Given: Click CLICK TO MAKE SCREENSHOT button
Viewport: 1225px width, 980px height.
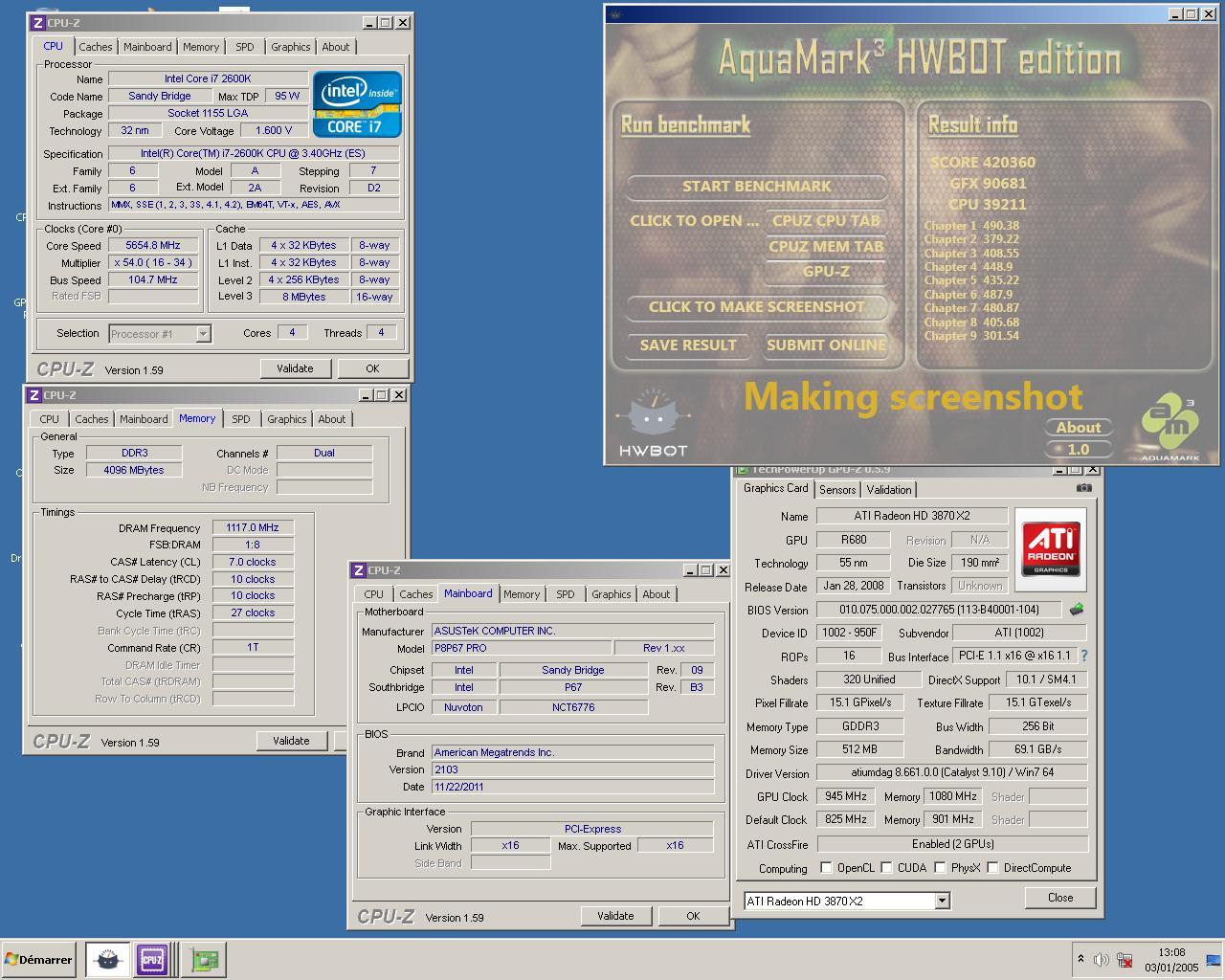Looking at the screenshot, I should [757, 307].
